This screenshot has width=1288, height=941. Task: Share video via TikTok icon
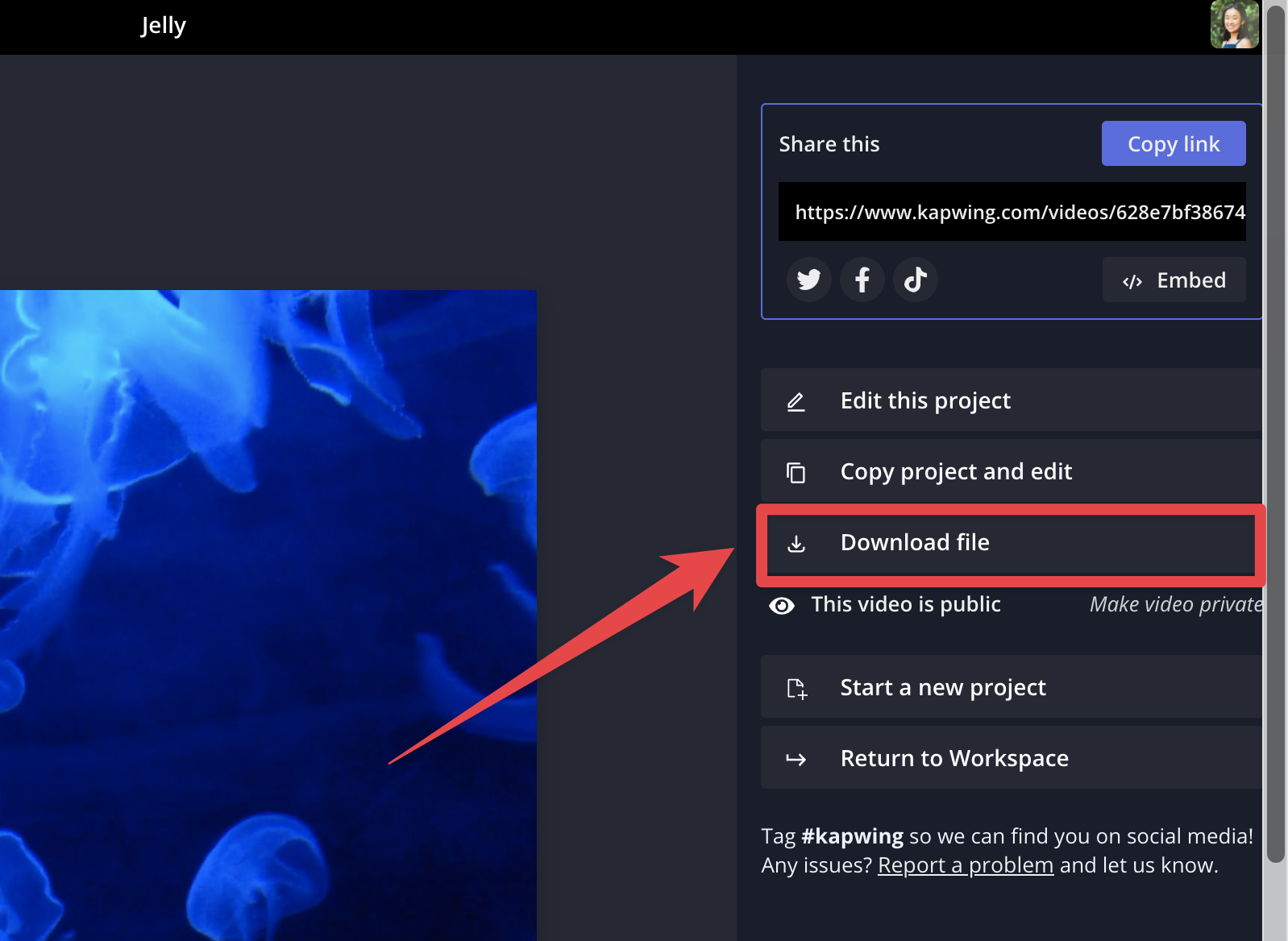[915, 280]
